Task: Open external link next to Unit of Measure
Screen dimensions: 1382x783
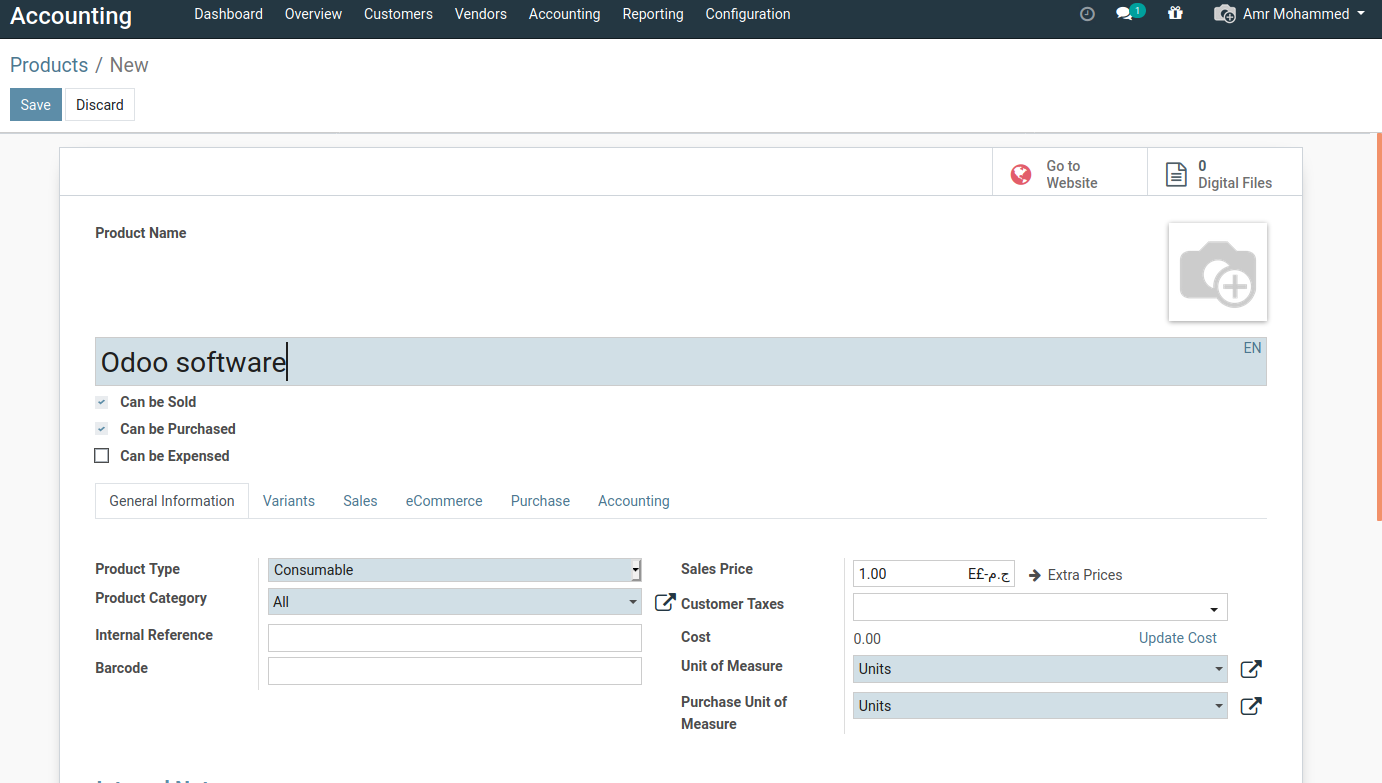Action: [x=1250, y=669]
